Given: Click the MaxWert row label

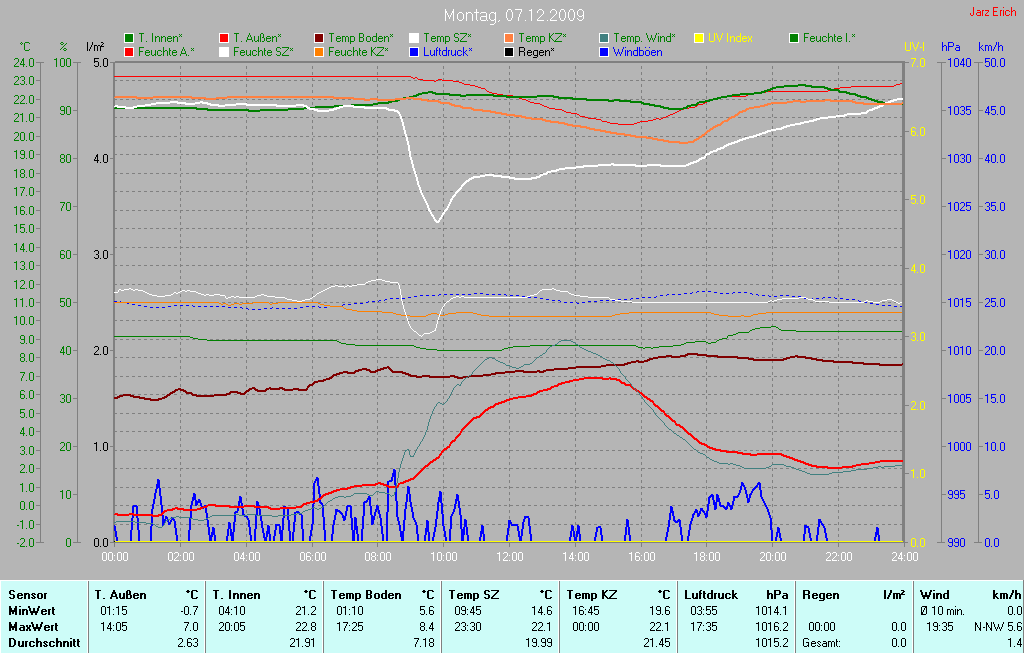Looking at the screenshot, I should [x=33, y=627].
